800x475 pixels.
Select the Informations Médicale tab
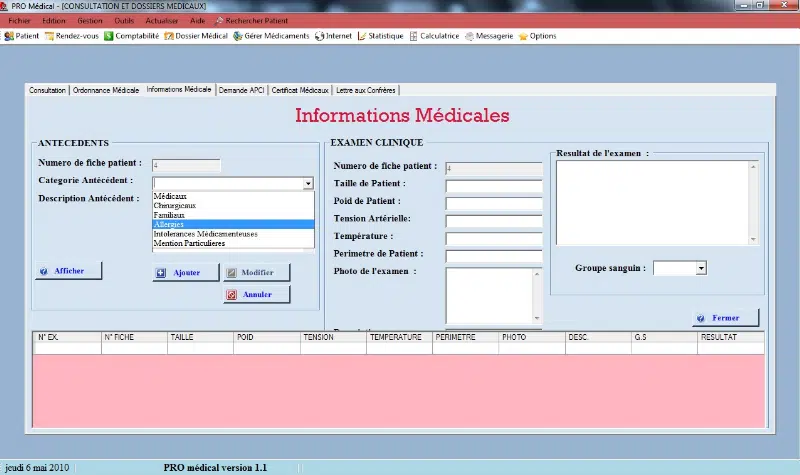[179, 89]
